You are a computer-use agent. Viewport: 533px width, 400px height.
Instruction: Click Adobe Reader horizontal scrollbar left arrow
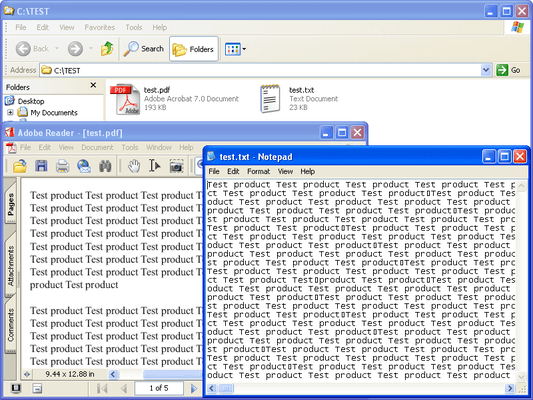(113, 375)
